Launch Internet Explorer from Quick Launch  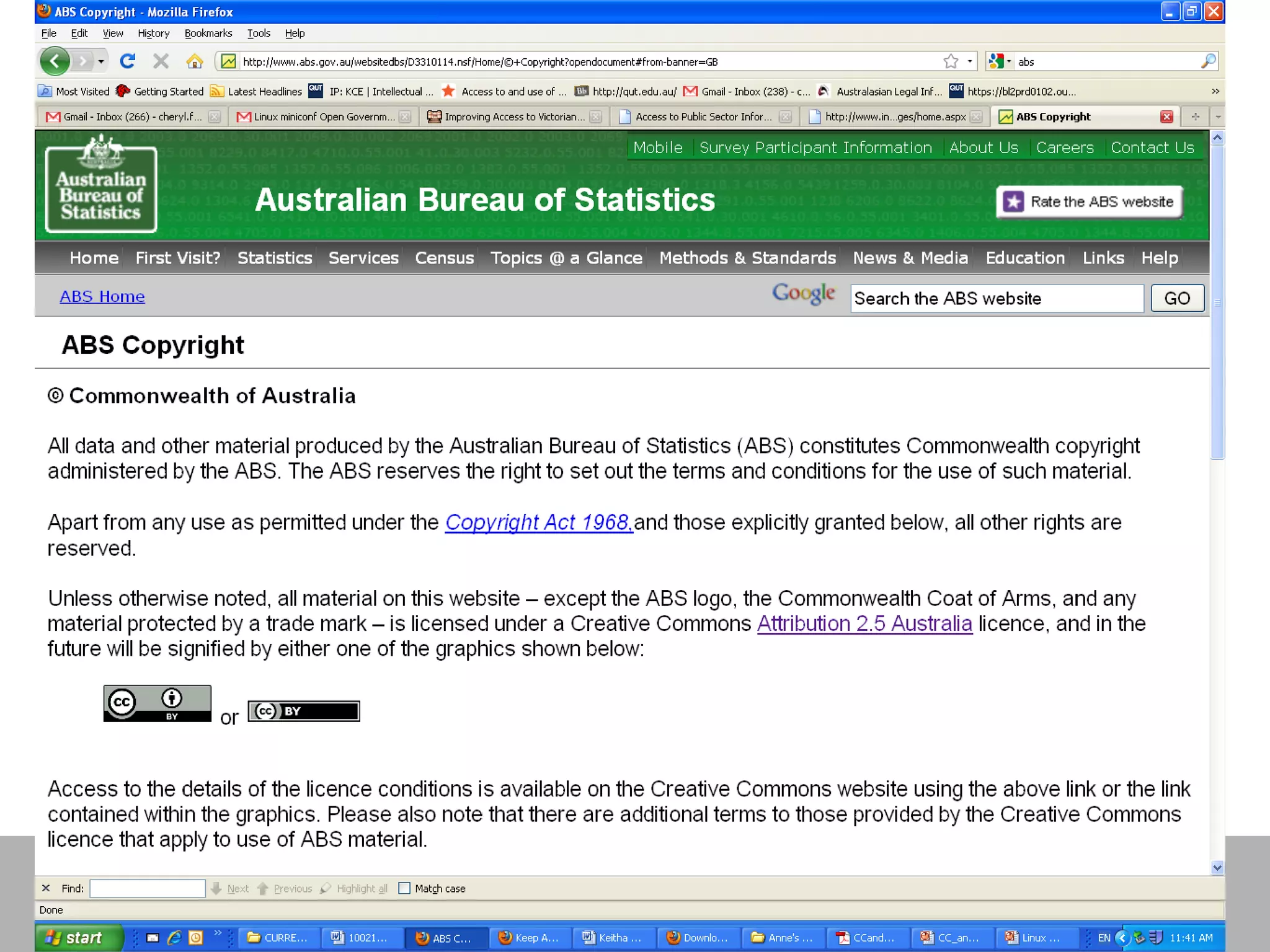(174, 938)
